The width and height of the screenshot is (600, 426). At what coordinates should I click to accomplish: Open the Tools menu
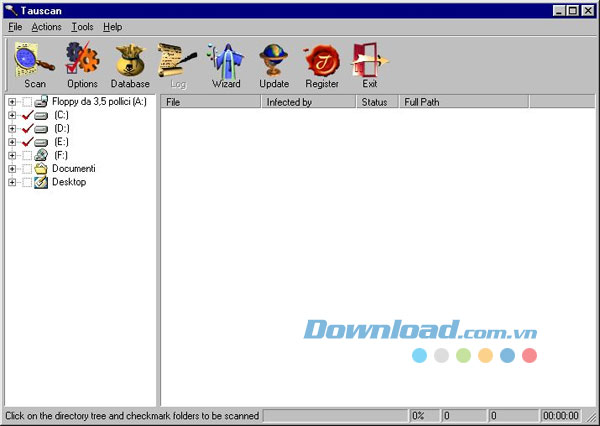tap(82, 27)
